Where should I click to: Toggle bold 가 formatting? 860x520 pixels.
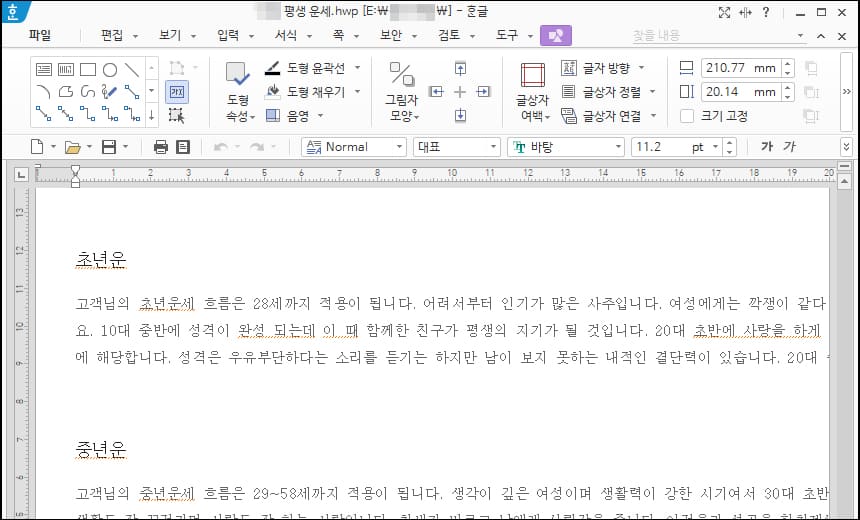coord(767,146)
